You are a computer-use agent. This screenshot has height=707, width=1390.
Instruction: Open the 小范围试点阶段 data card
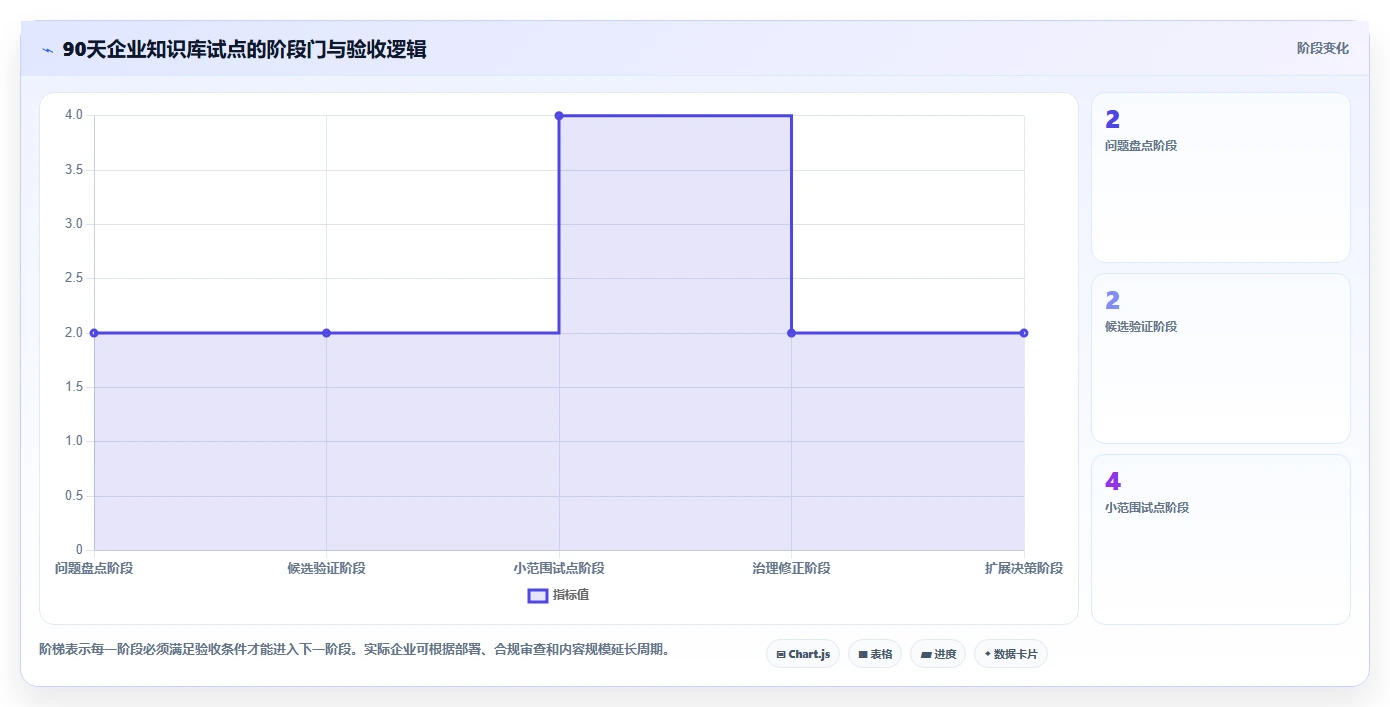(x=1220, y=540)
